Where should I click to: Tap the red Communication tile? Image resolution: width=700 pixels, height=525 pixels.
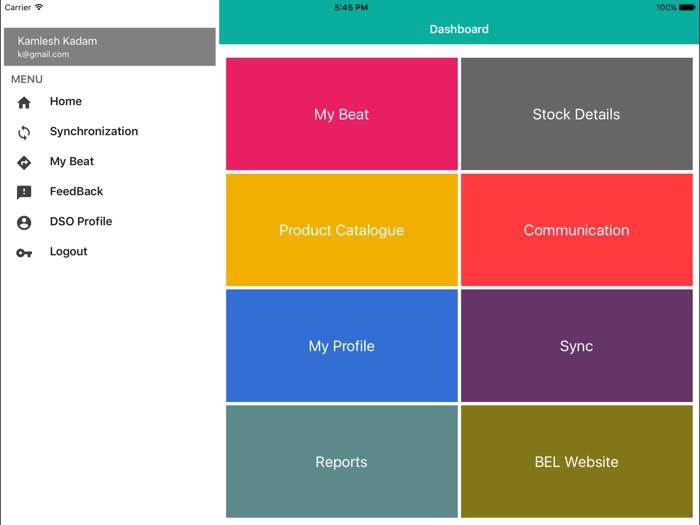576,230
